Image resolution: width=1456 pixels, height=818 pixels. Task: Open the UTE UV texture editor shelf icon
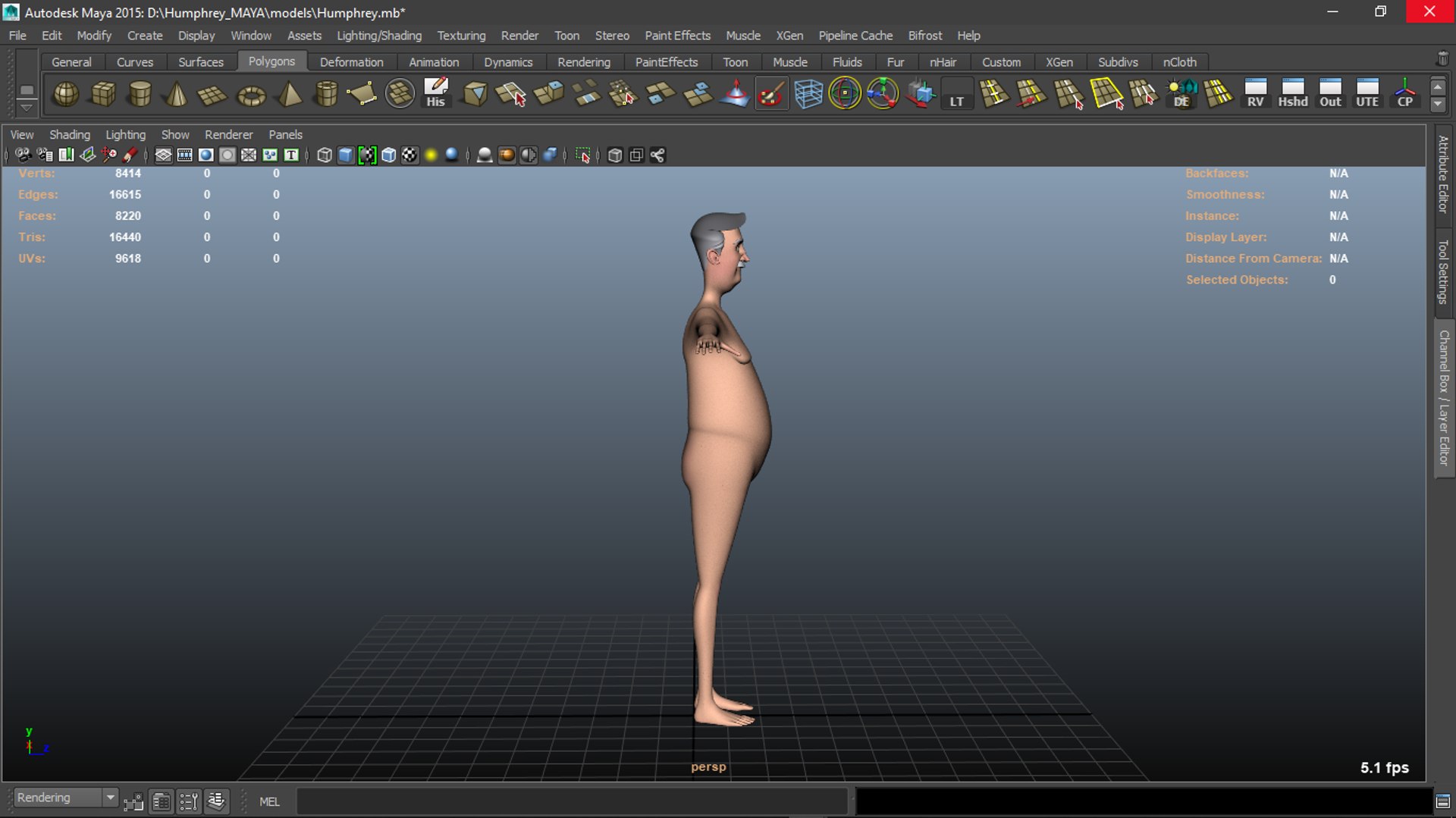[x=1367, y=94]
